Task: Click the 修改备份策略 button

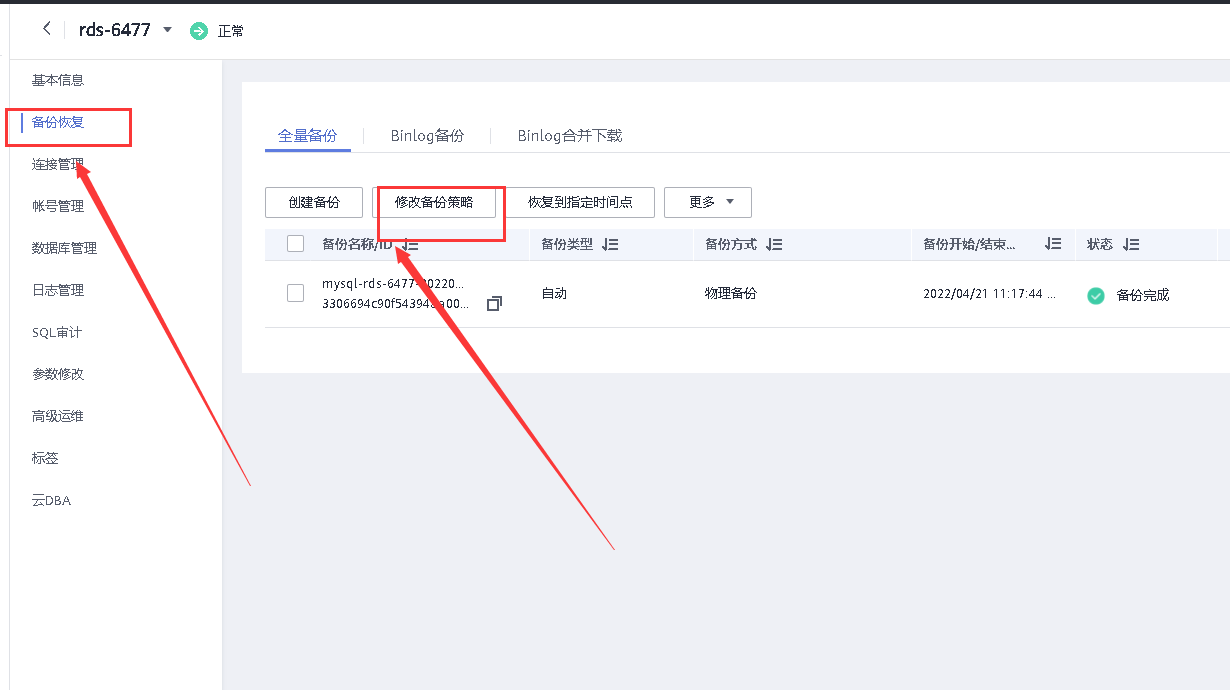Action: 434,202
